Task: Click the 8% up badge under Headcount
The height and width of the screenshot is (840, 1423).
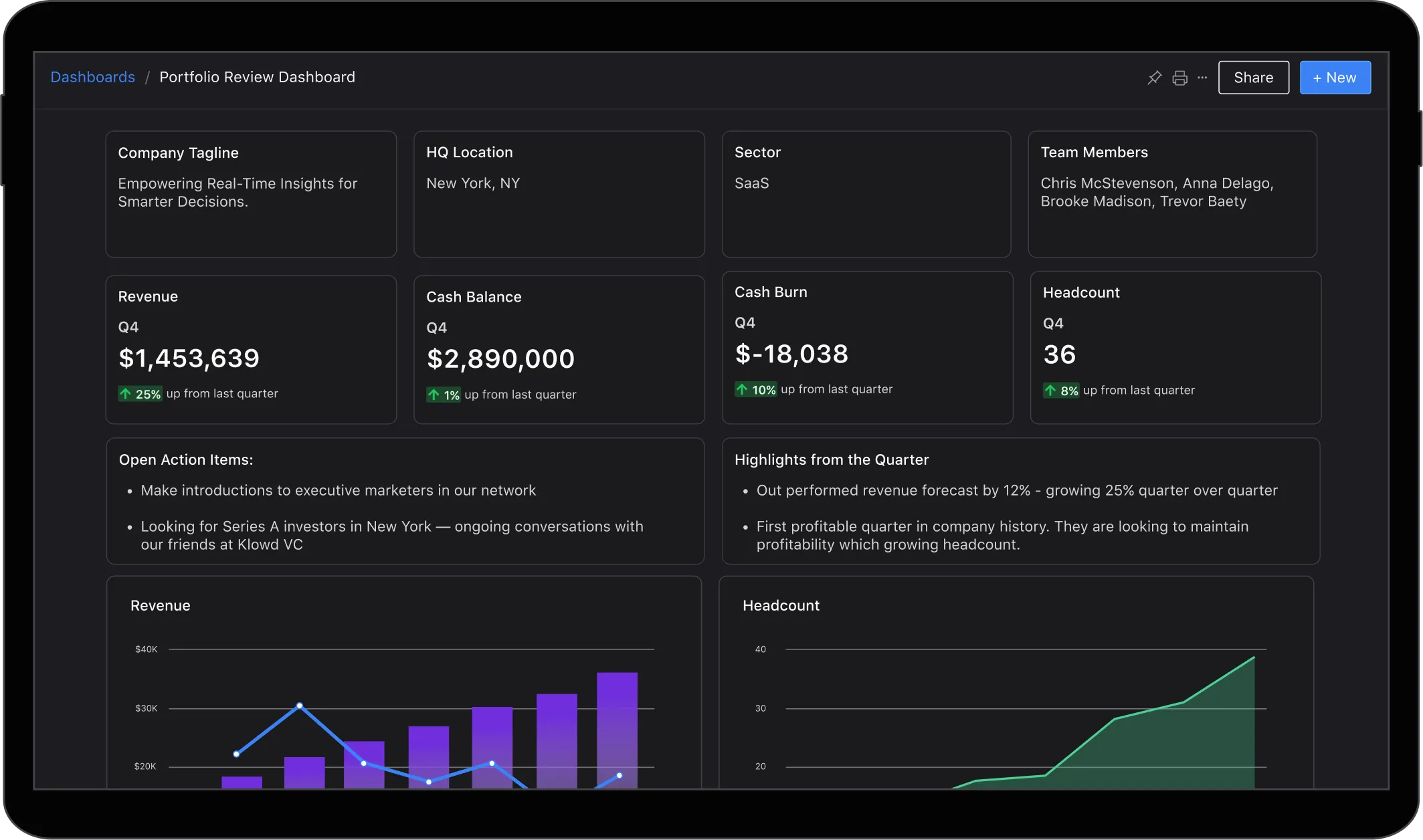Action: click(x=1061, y=390)
